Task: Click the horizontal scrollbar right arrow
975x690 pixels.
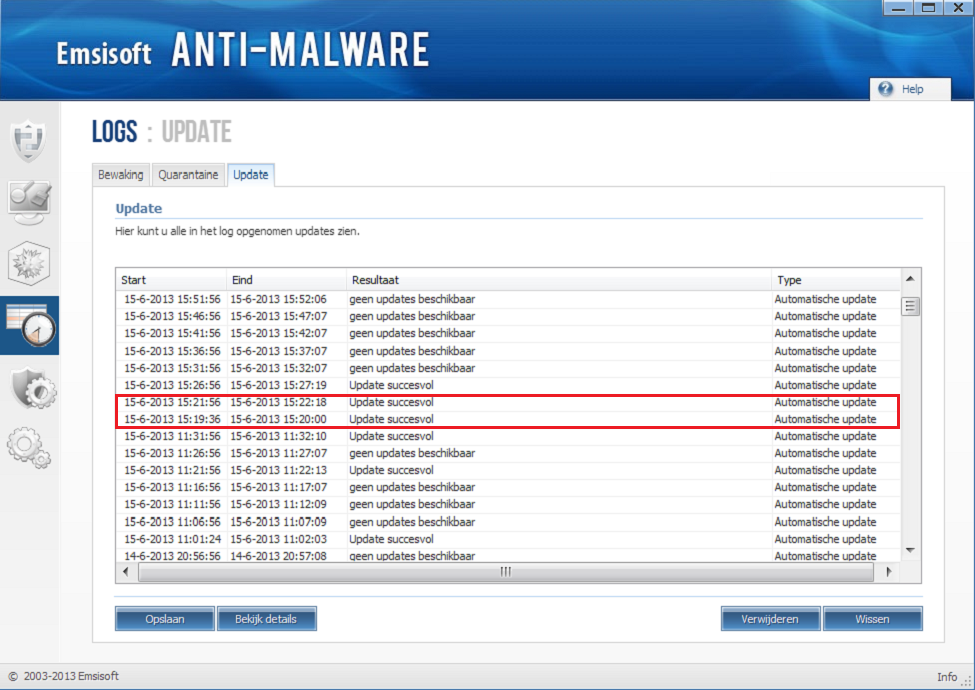Action: point(889,572)
